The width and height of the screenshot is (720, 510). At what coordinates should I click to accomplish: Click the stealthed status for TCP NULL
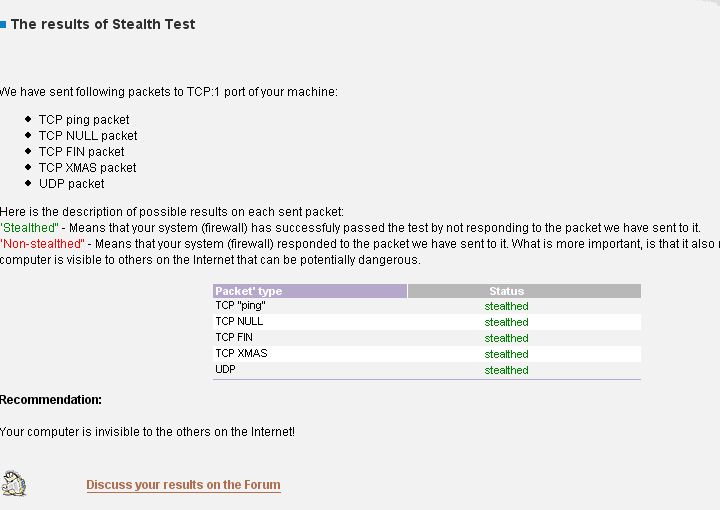click(506, 322)
